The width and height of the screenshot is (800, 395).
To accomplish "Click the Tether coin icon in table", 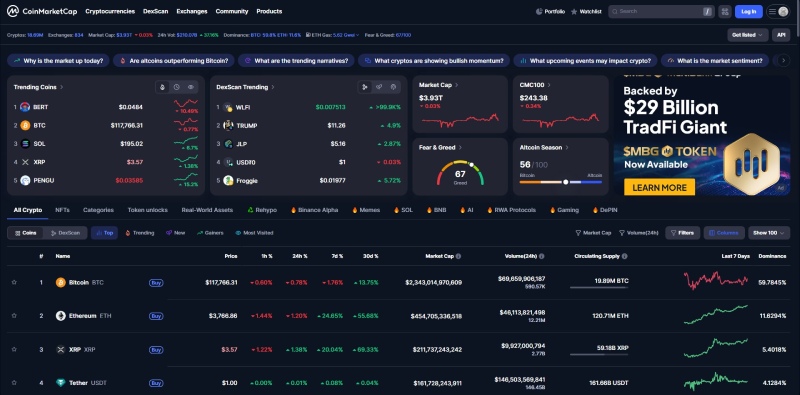I will pyautogui.click(x=61, y=383).
